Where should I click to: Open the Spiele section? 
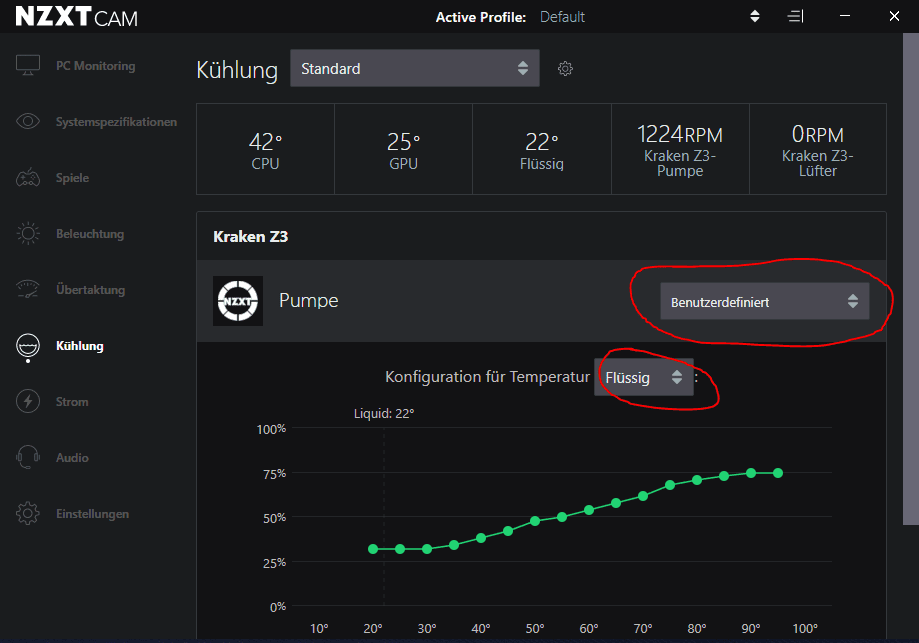point(73,178)
